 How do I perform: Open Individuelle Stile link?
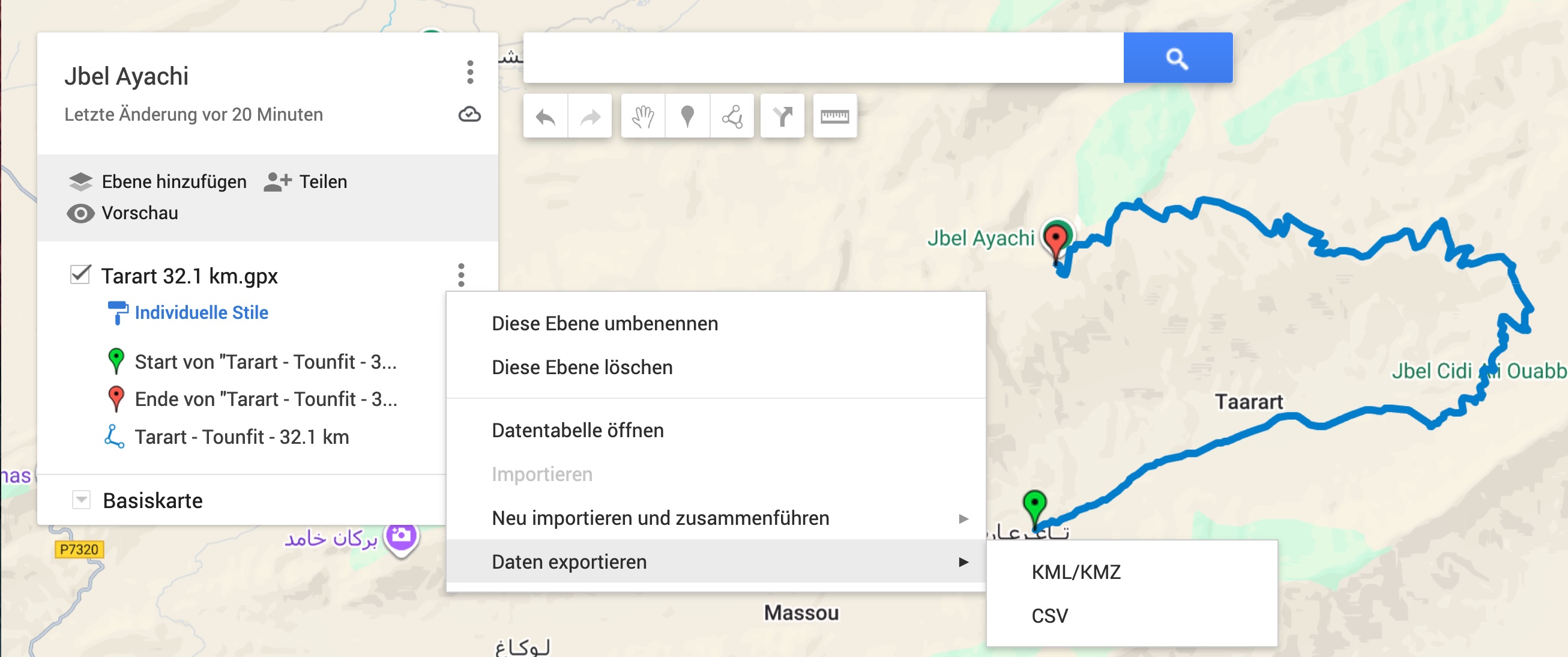click(x=201, y=312)
